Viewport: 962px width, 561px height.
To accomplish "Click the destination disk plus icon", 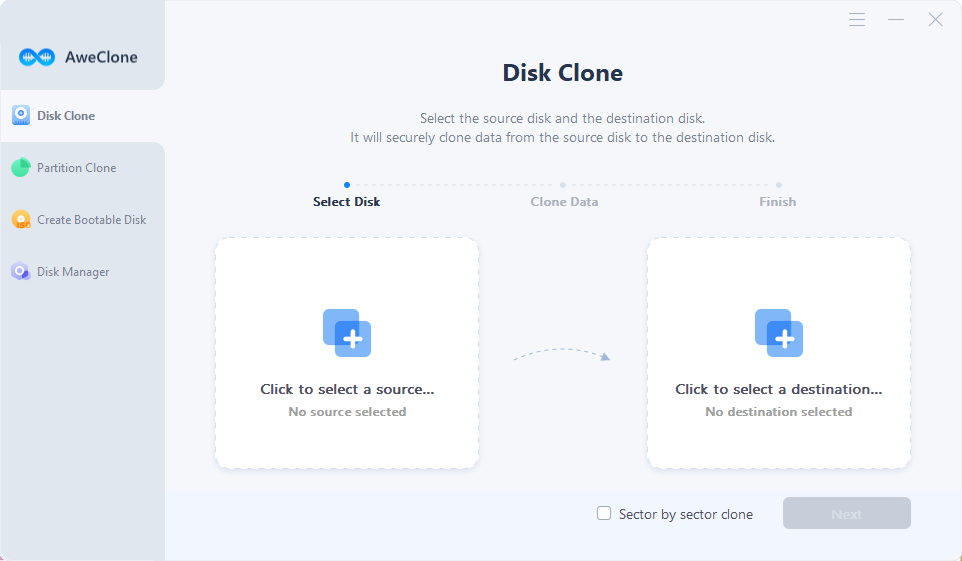I will [x=779, y=333].
